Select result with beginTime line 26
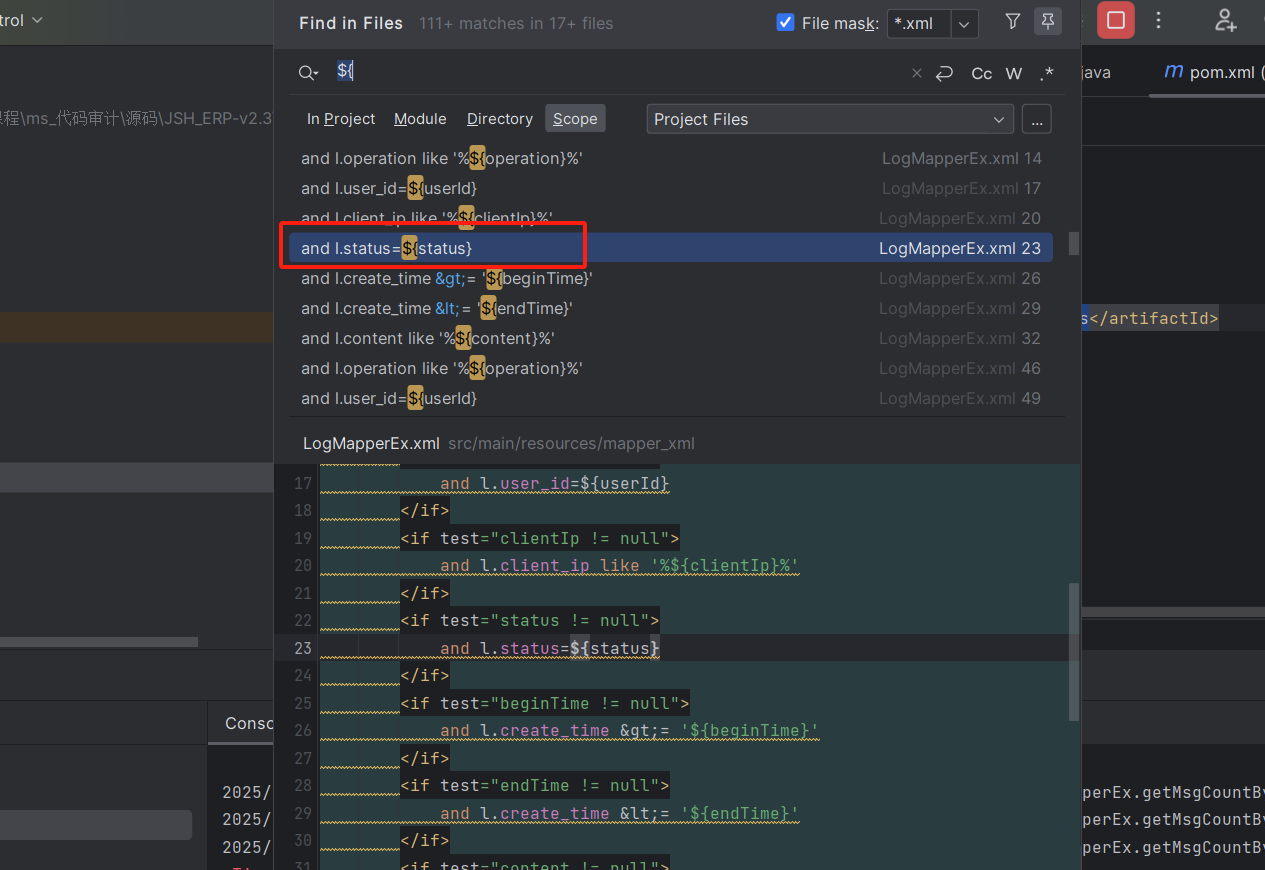 (x=671, y=278)
